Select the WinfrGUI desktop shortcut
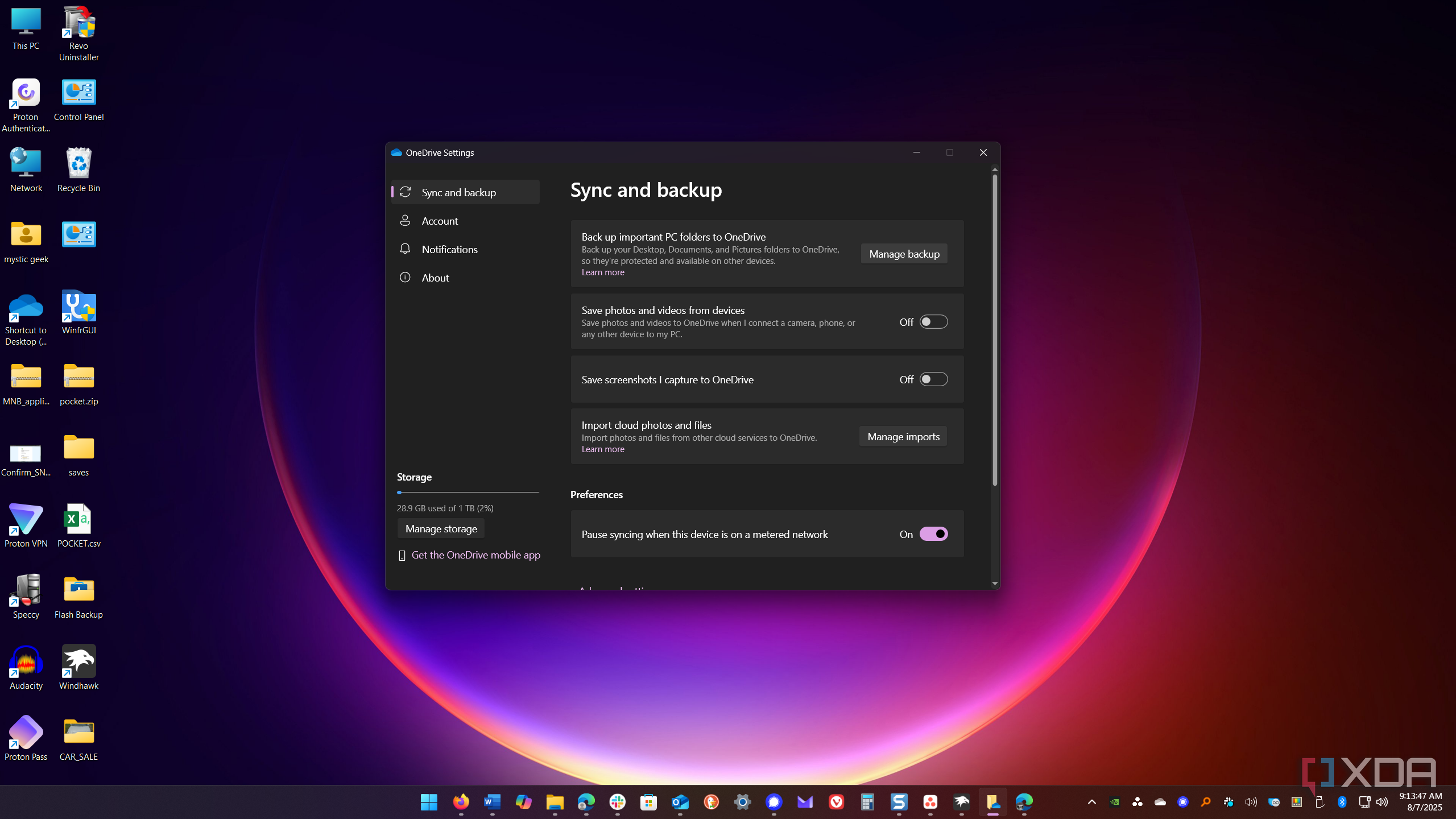Image resolution: width=1456 pixels, height=819 pixels. (78, 313)
